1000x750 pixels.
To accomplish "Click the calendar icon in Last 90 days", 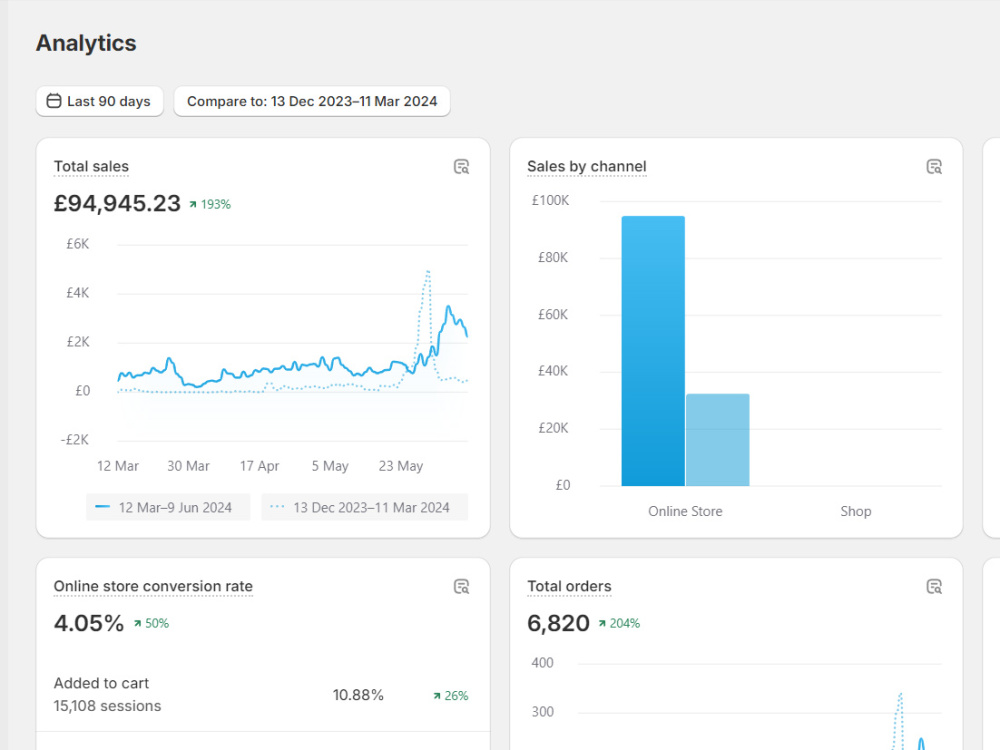I will point(54,101).
